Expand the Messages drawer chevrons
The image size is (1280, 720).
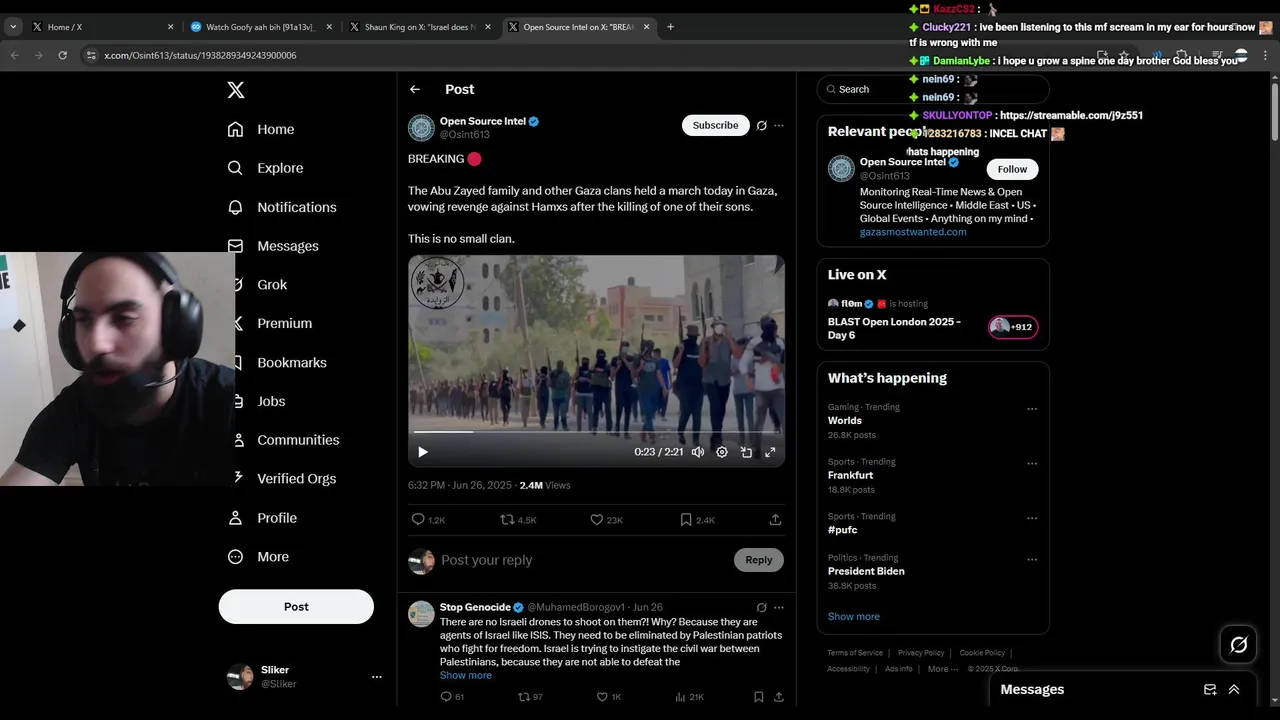click(1234, 689)
